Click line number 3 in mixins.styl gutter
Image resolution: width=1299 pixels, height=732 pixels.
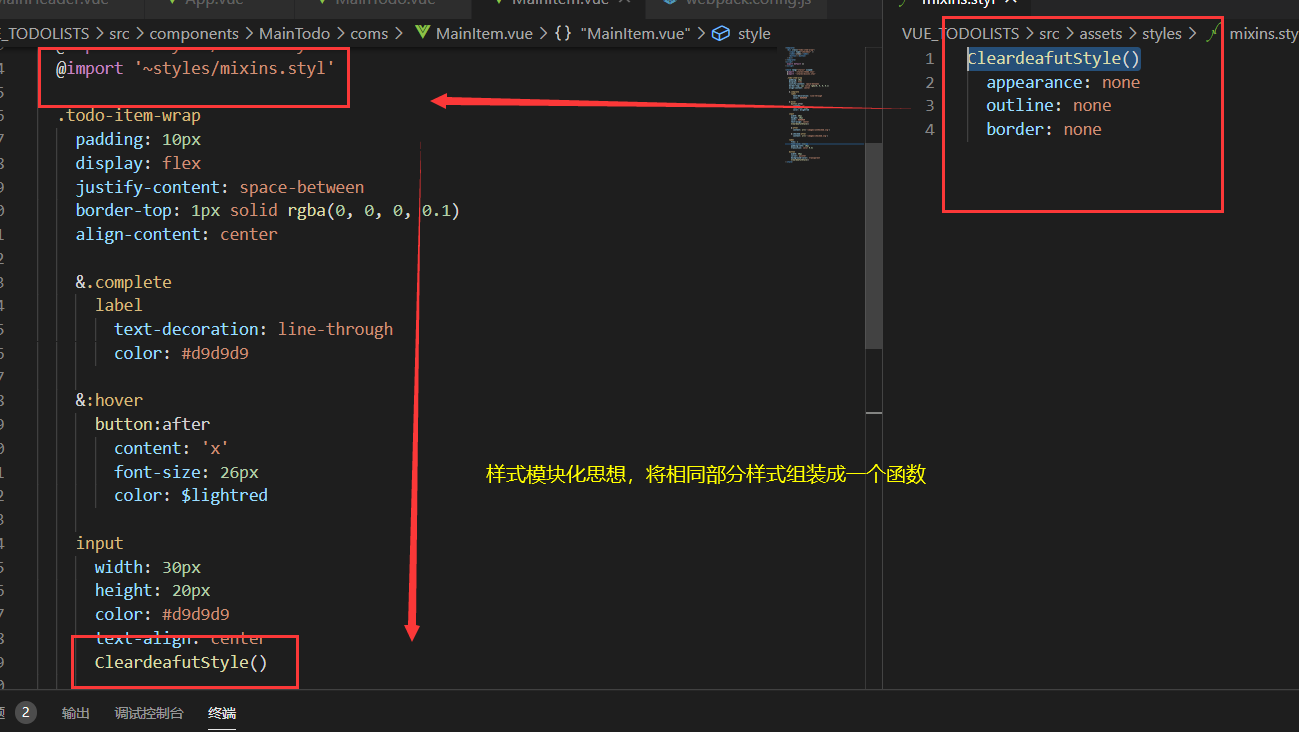pos(930,105)
